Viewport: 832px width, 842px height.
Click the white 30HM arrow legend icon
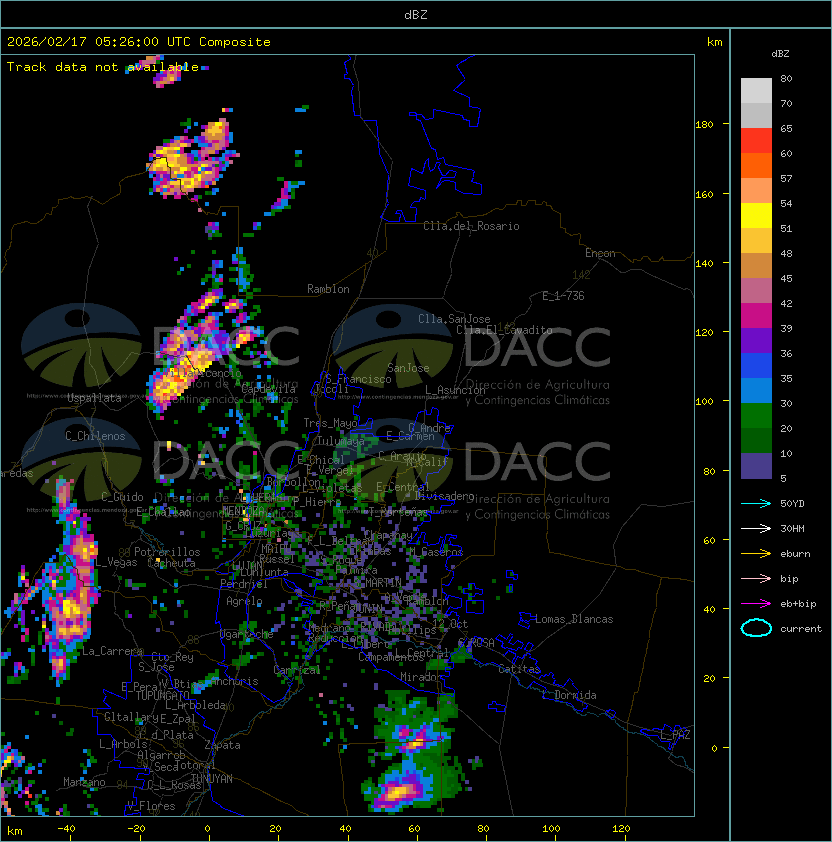pos(756,528)
